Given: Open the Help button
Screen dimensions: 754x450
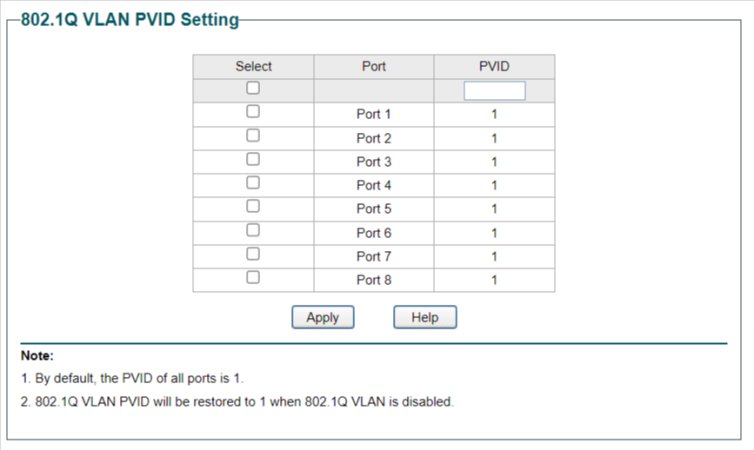Looking at the screenshot, I should (425, 317).
